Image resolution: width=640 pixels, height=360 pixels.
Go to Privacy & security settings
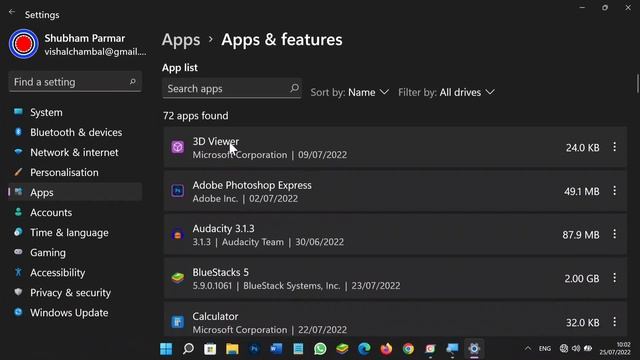pyautogui.click(x=75, y=292)
